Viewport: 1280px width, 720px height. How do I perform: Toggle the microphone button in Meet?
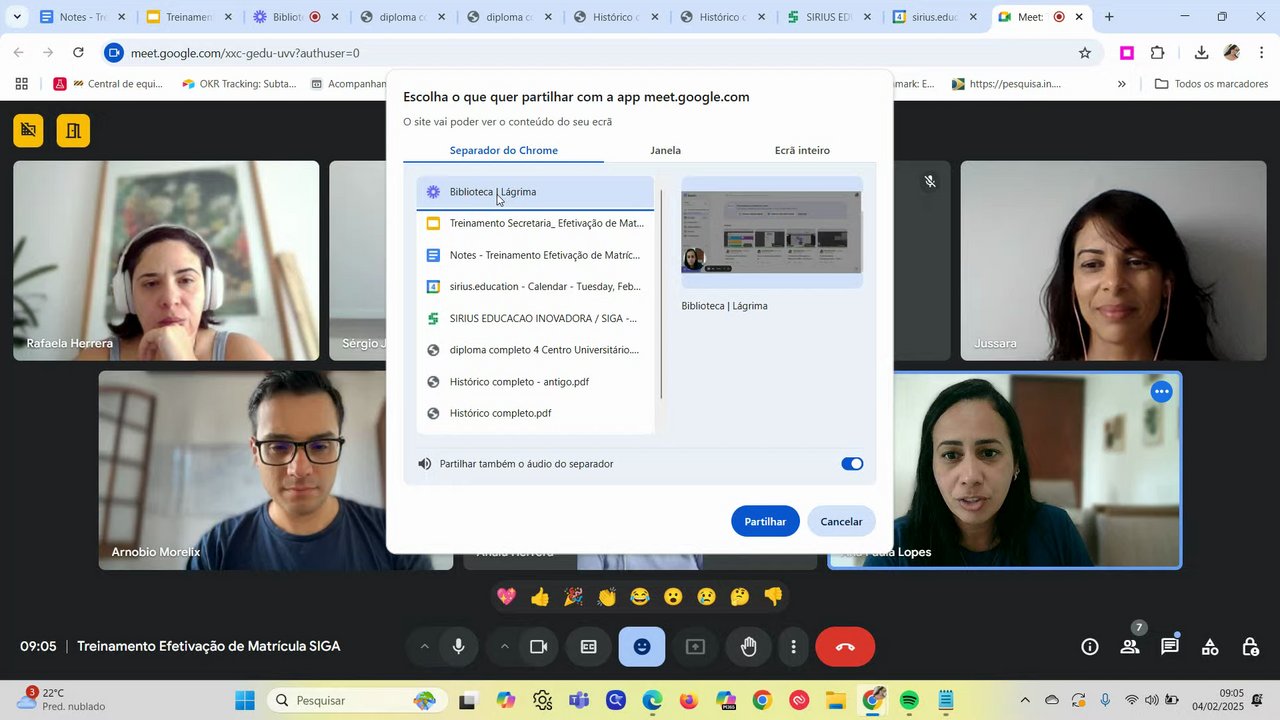point(459,647)
